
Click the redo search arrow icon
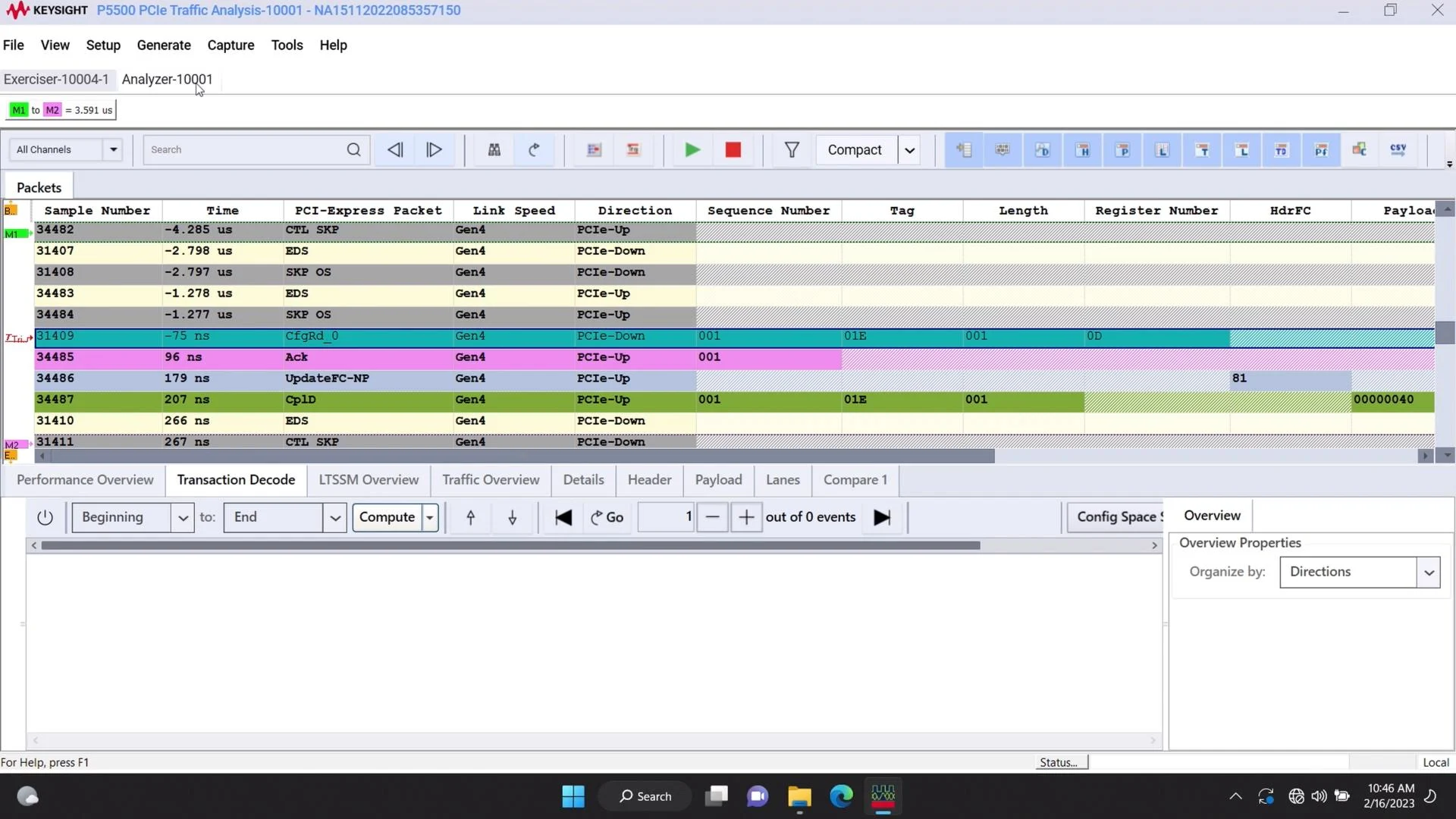[x=535, y=149]
